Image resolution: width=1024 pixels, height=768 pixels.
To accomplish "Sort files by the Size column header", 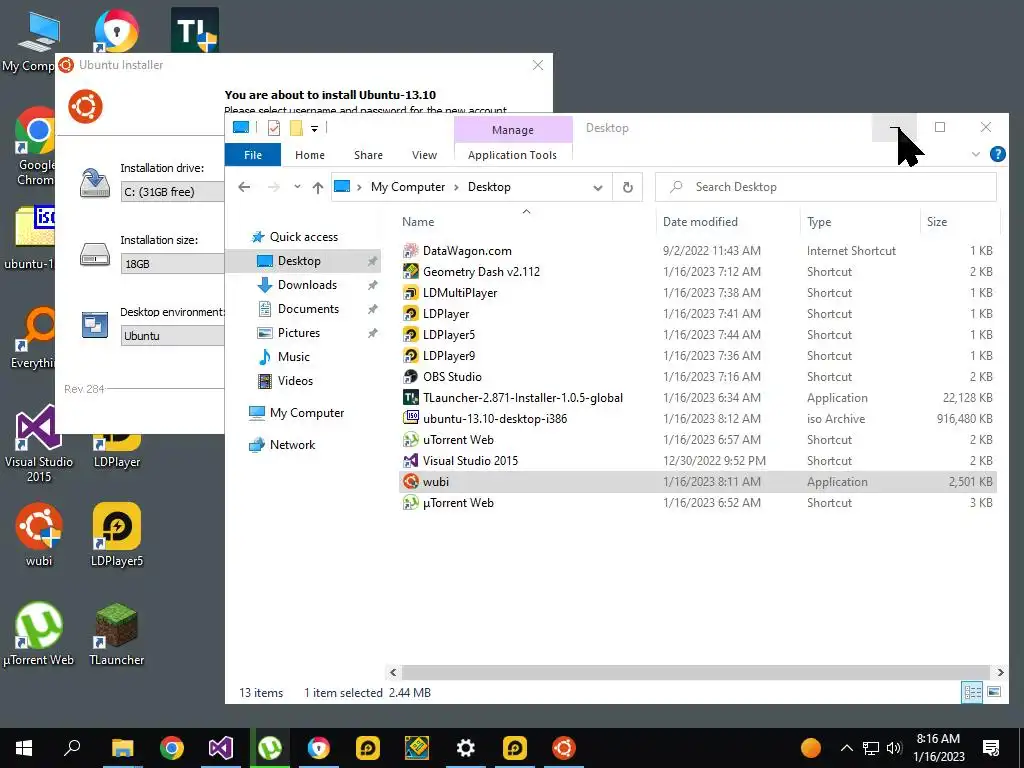I will click(x=959, y=222).
